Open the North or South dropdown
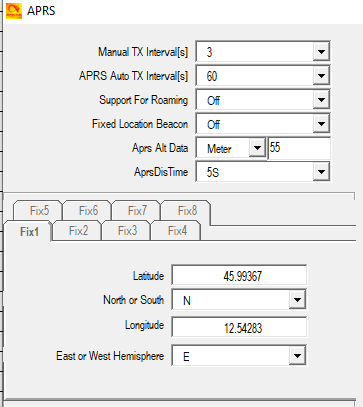The height and width of the screenshot is (407, 363). pyautogui.click(x=239, y=300)
